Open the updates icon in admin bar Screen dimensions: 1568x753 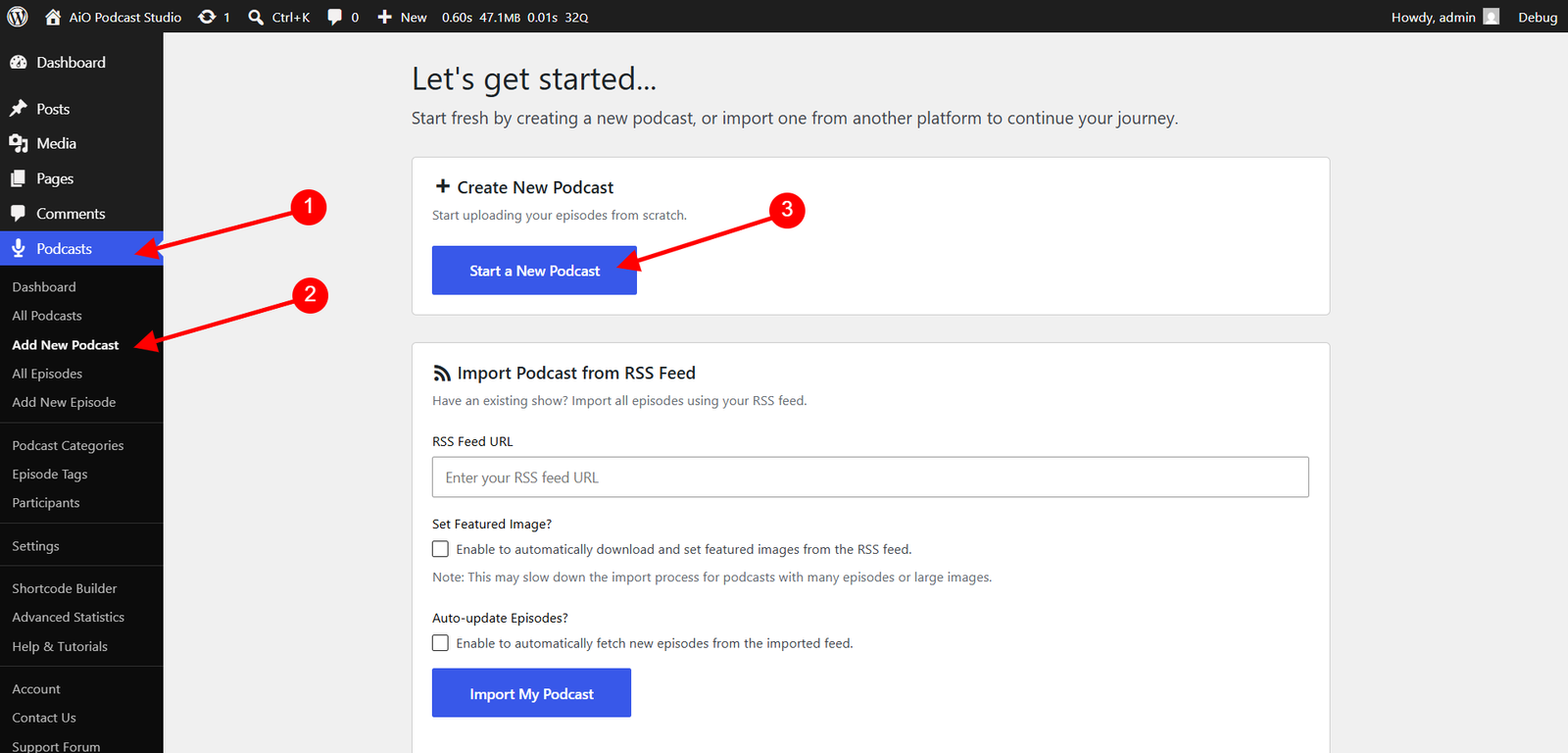(207, 17)
